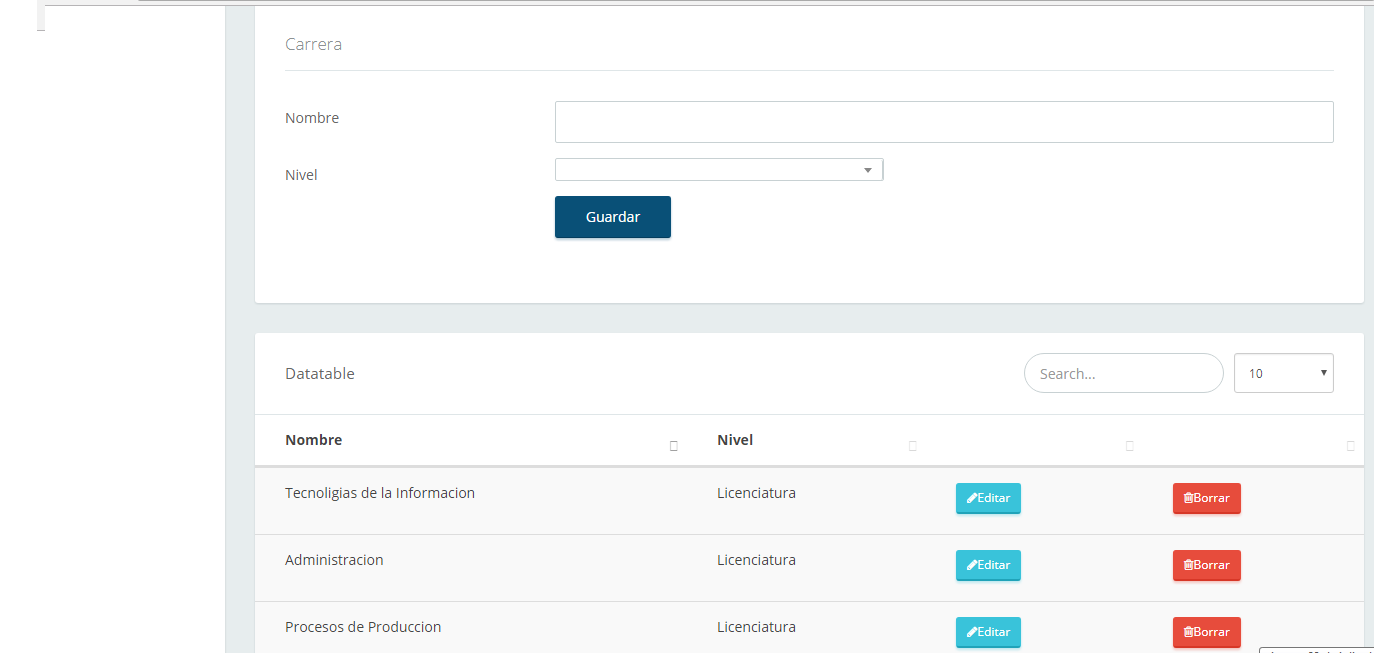Screen dimensions: 1378x653
Task: Delete the Procesos de Produccion row
Action: [x=1206, y=632]
